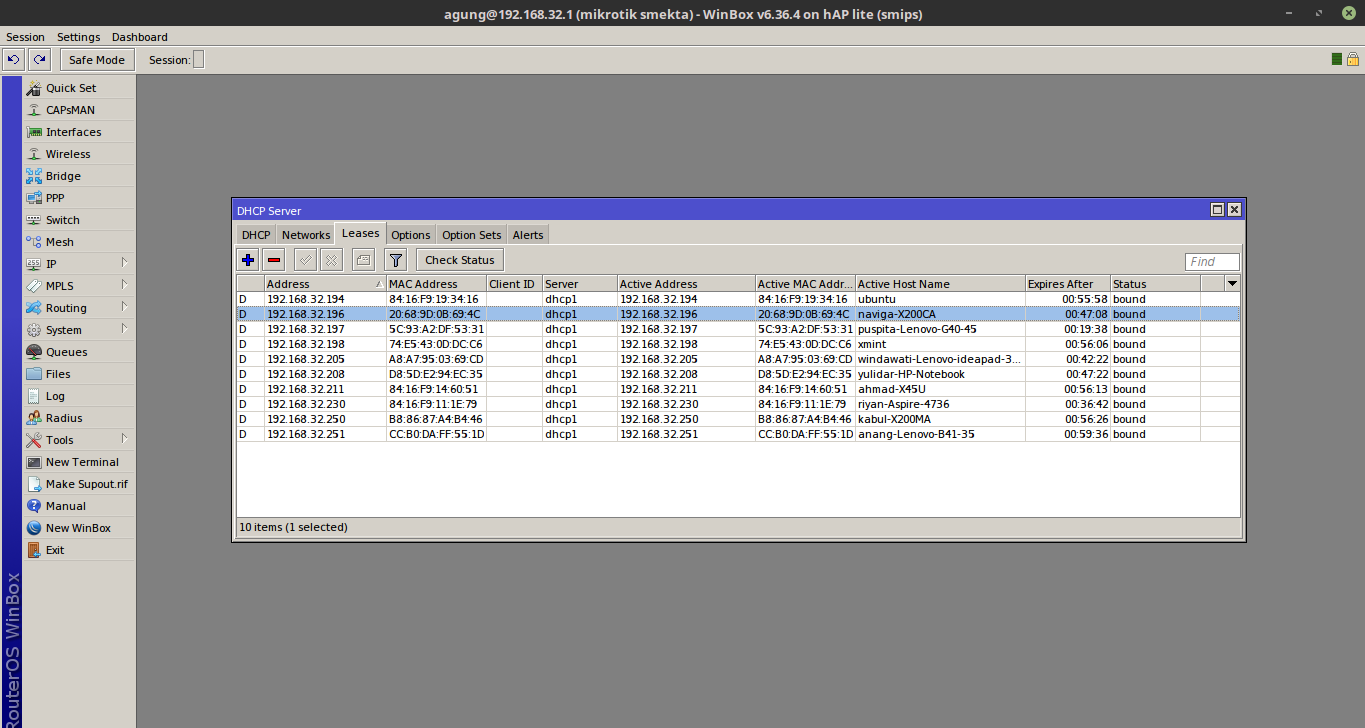The image size is (1365, 728).
Task: Select lease row kabul-X200MA
Action: click(x=738, y=419)
